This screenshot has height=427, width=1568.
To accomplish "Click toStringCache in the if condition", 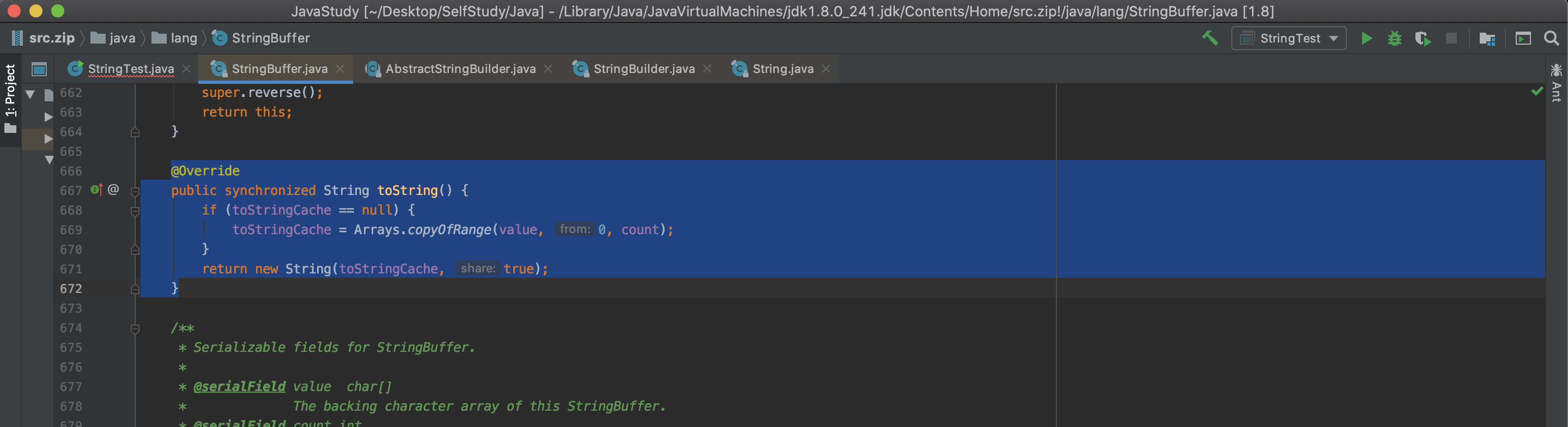I will tap(282, 210).
